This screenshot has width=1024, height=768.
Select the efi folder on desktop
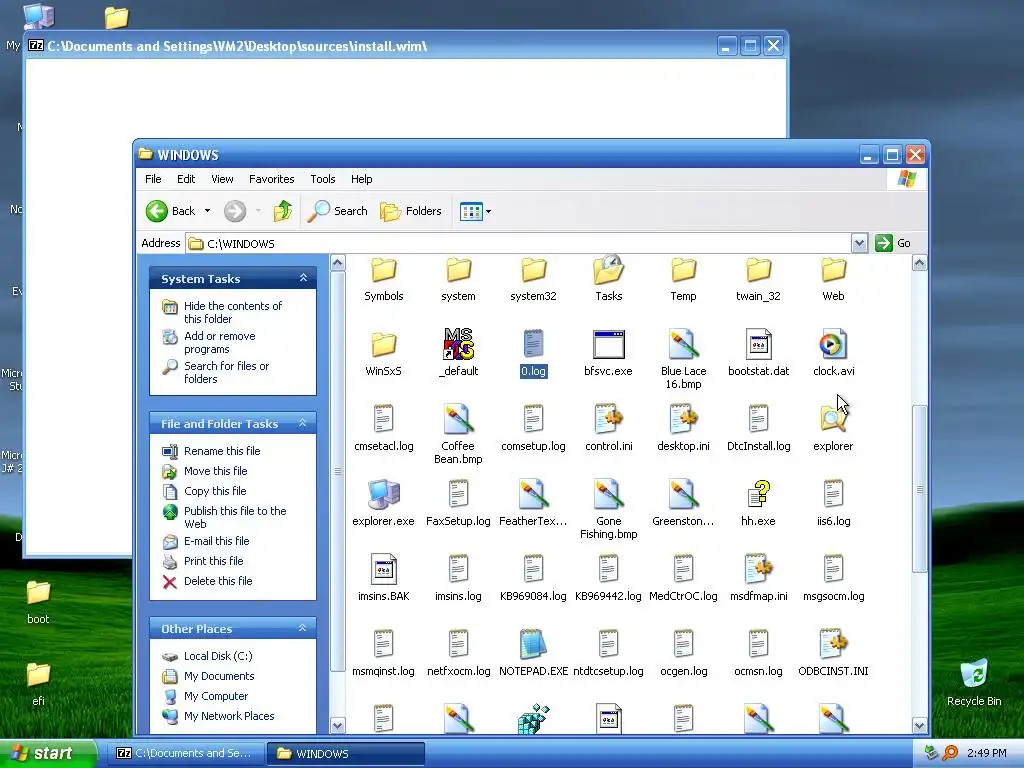coord(38,684)
